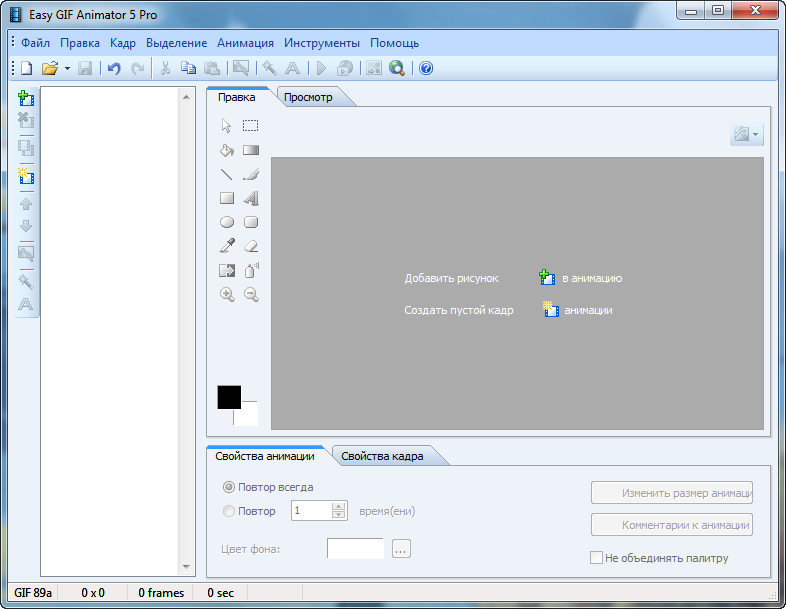Screen dimensions: 786x609
Task: Click Создать пустой кадр анимации icon
Action: 551,309
